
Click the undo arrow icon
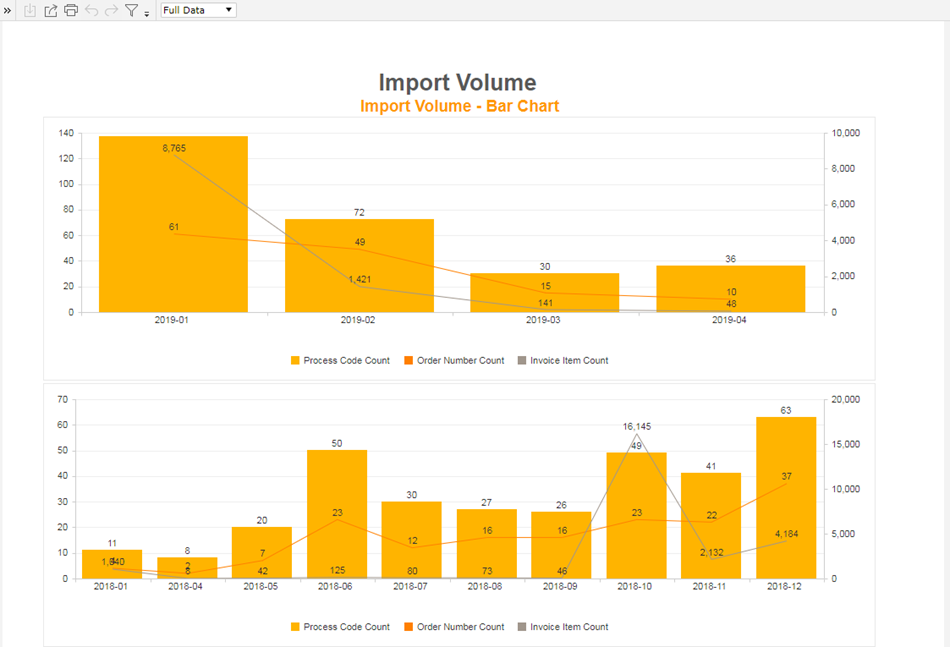pos(91,10)
